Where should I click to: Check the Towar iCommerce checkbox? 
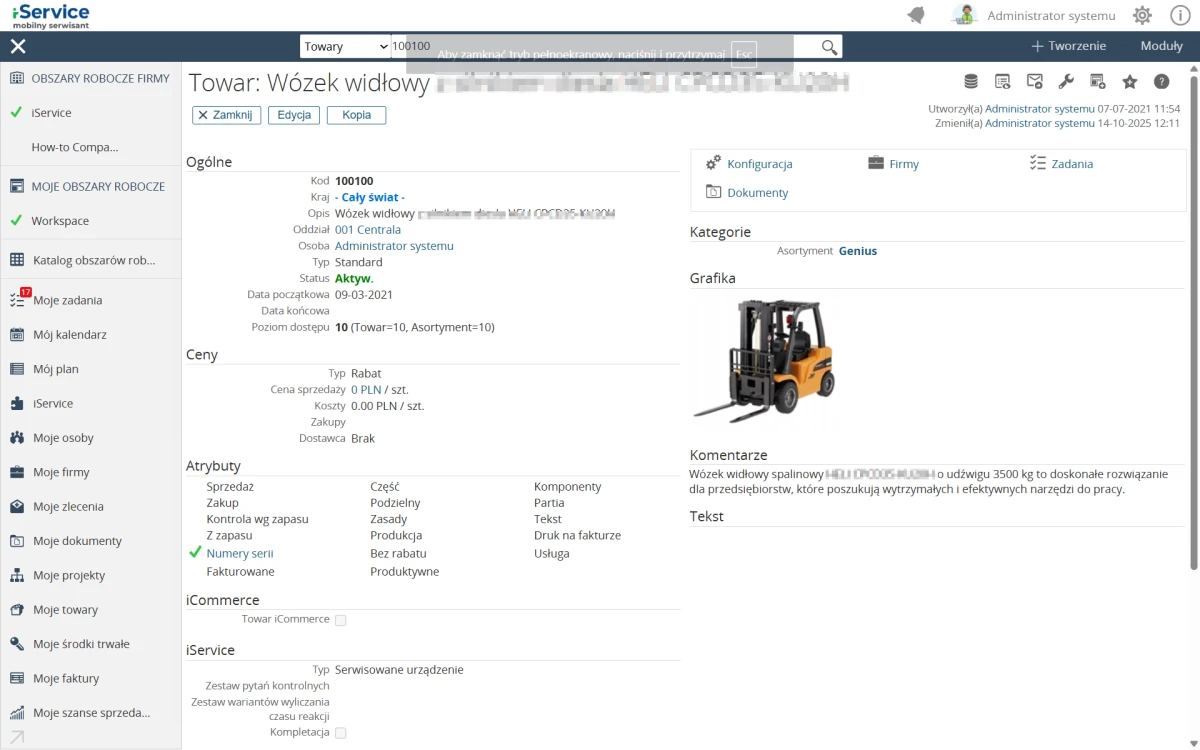tap(340, 620)
